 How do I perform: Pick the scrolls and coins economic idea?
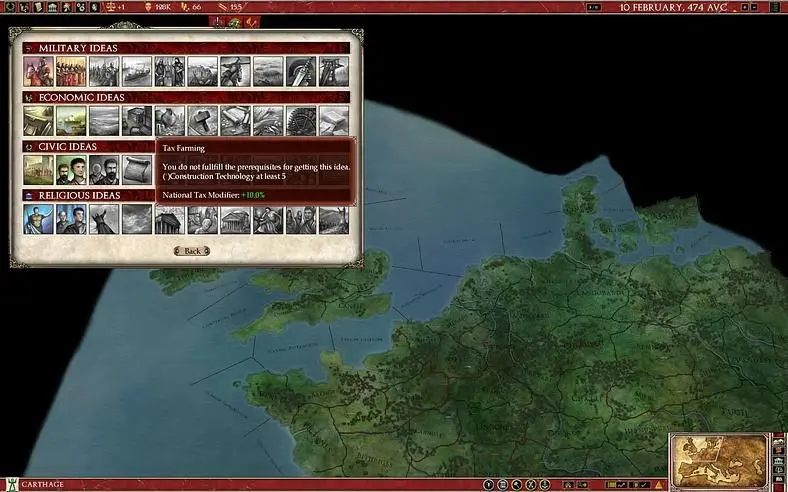click(235, 121)
